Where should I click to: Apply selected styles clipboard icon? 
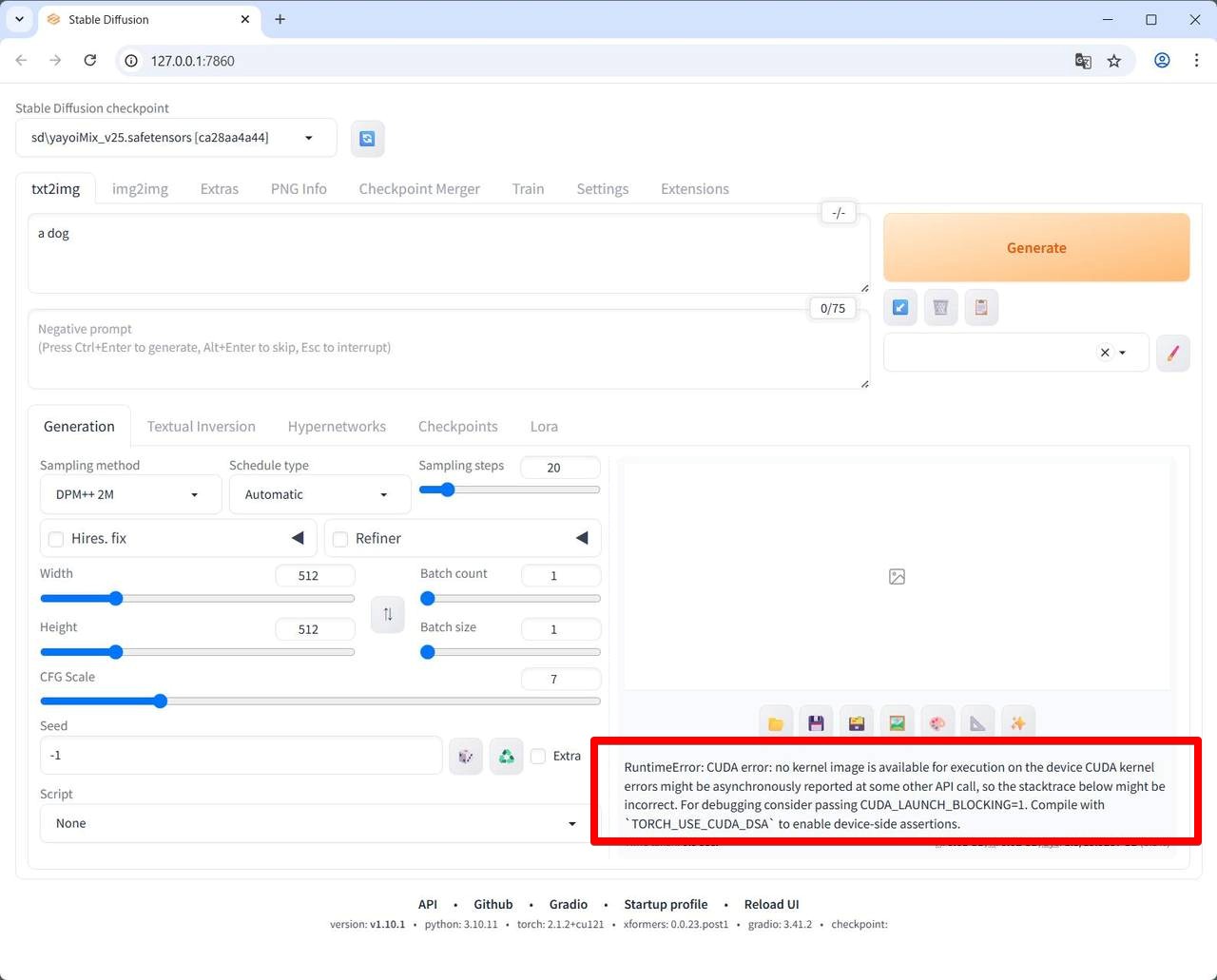981,307
